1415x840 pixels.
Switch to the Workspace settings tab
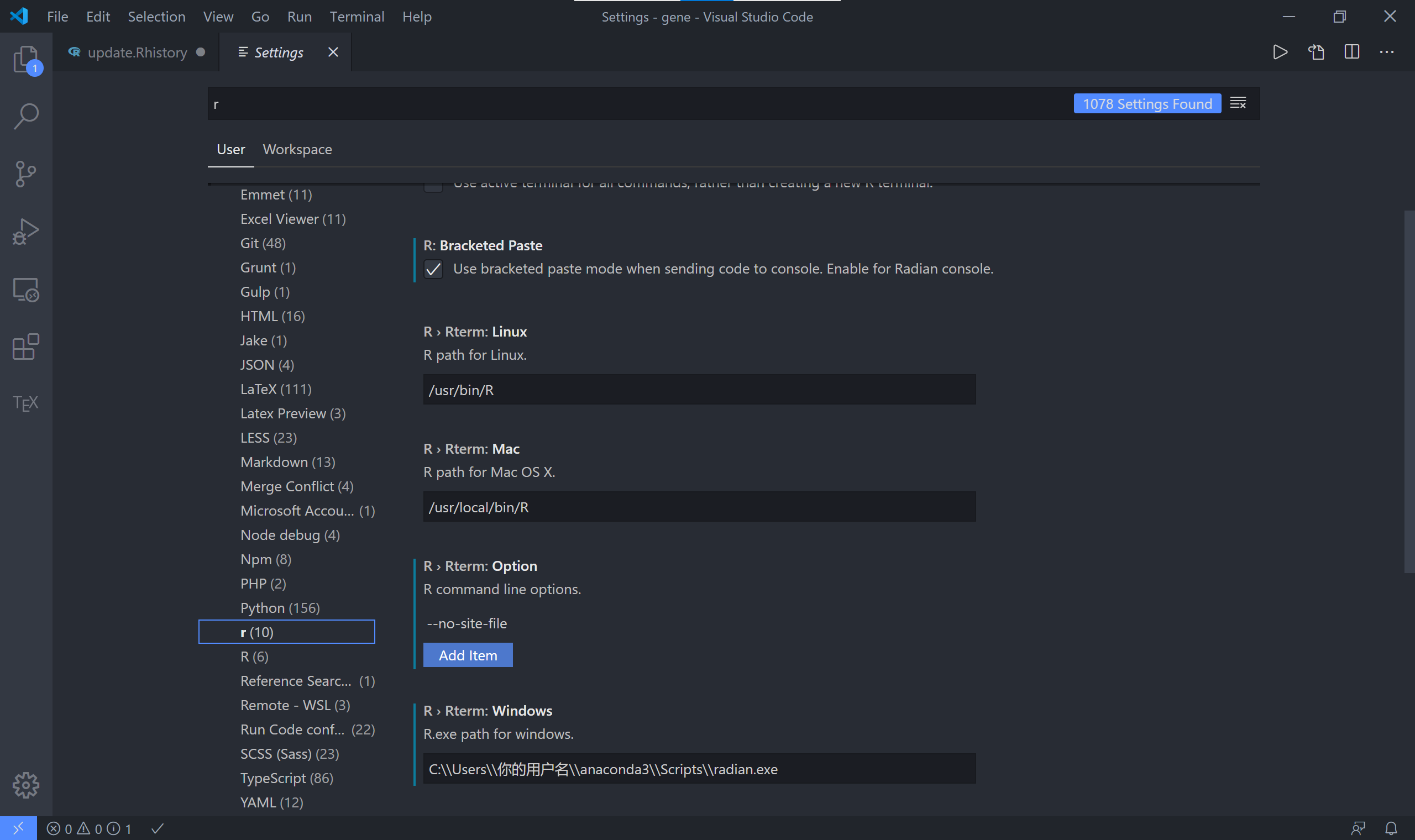point(297,149)
